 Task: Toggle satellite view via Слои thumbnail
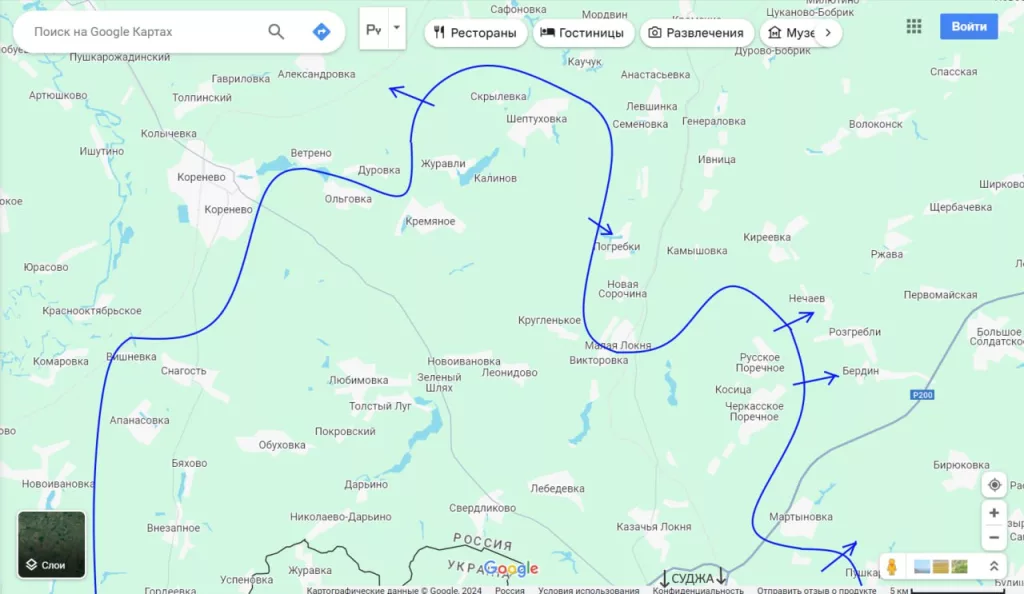click(x=52, y=544)
